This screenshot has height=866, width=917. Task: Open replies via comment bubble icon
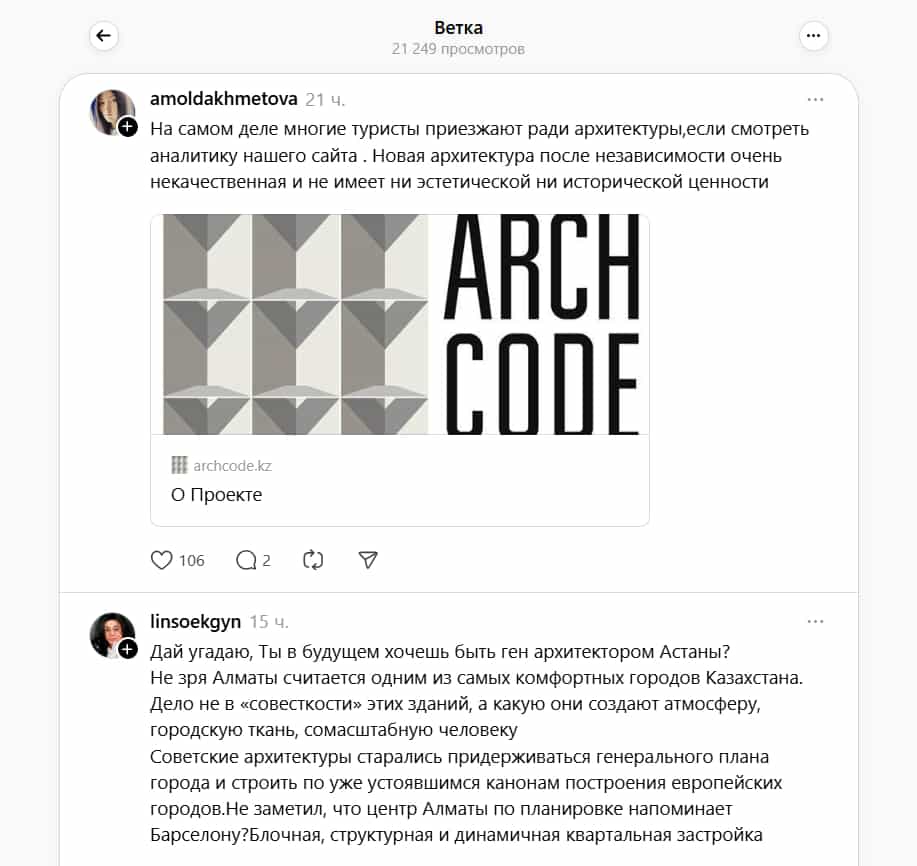246,560
